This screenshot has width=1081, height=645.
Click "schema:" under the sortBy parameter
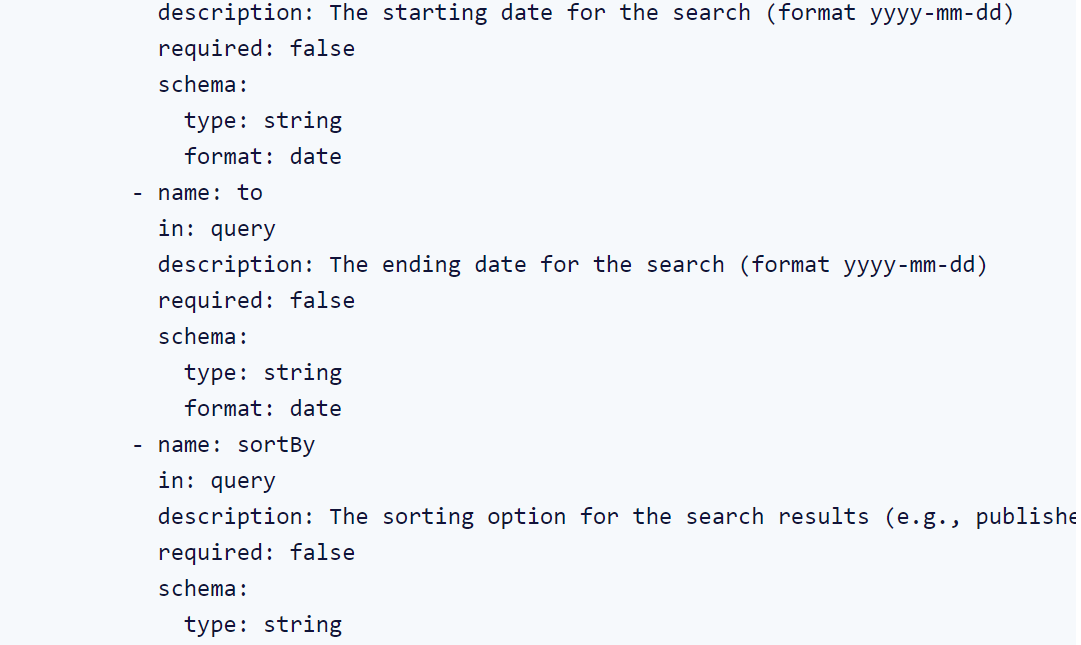click(x=203, y=589)
